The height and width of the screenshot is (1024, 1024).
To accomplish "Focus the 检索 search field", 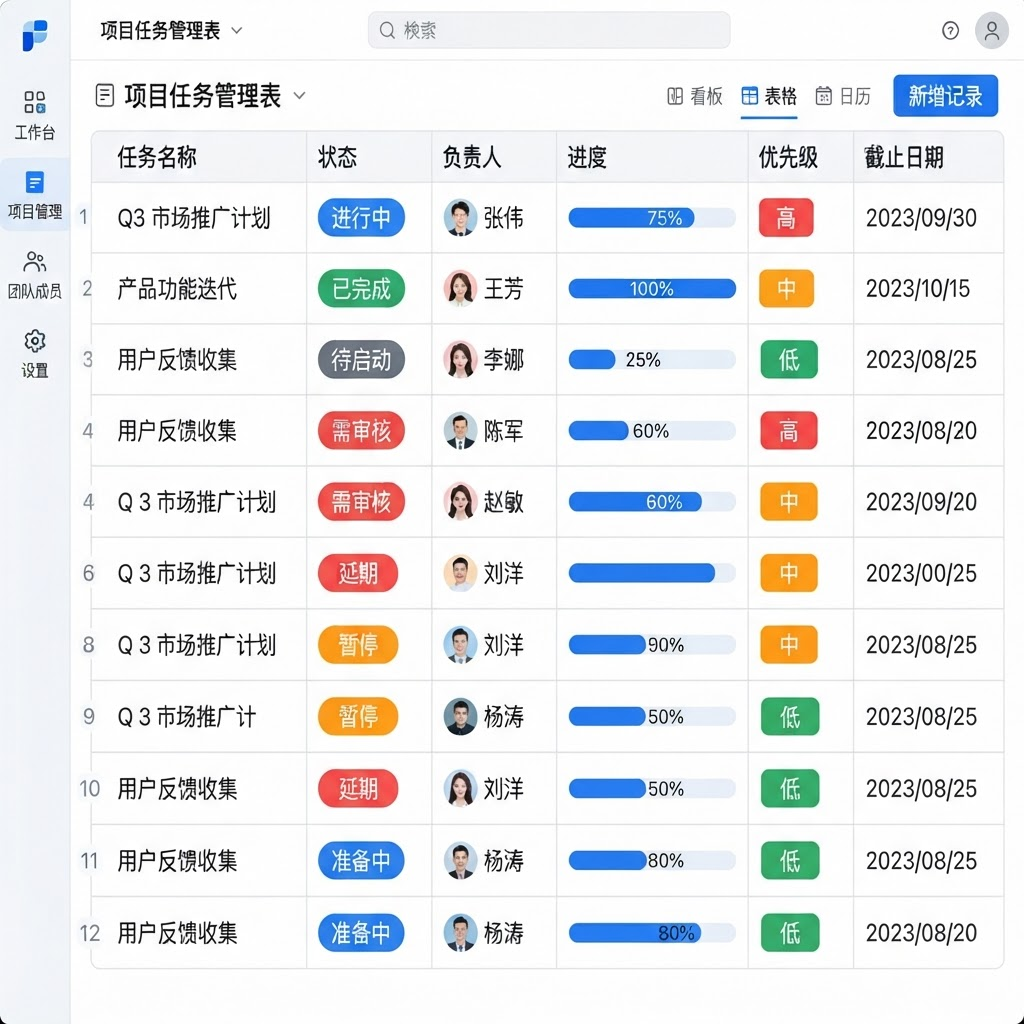I will [x=549, y=30].
